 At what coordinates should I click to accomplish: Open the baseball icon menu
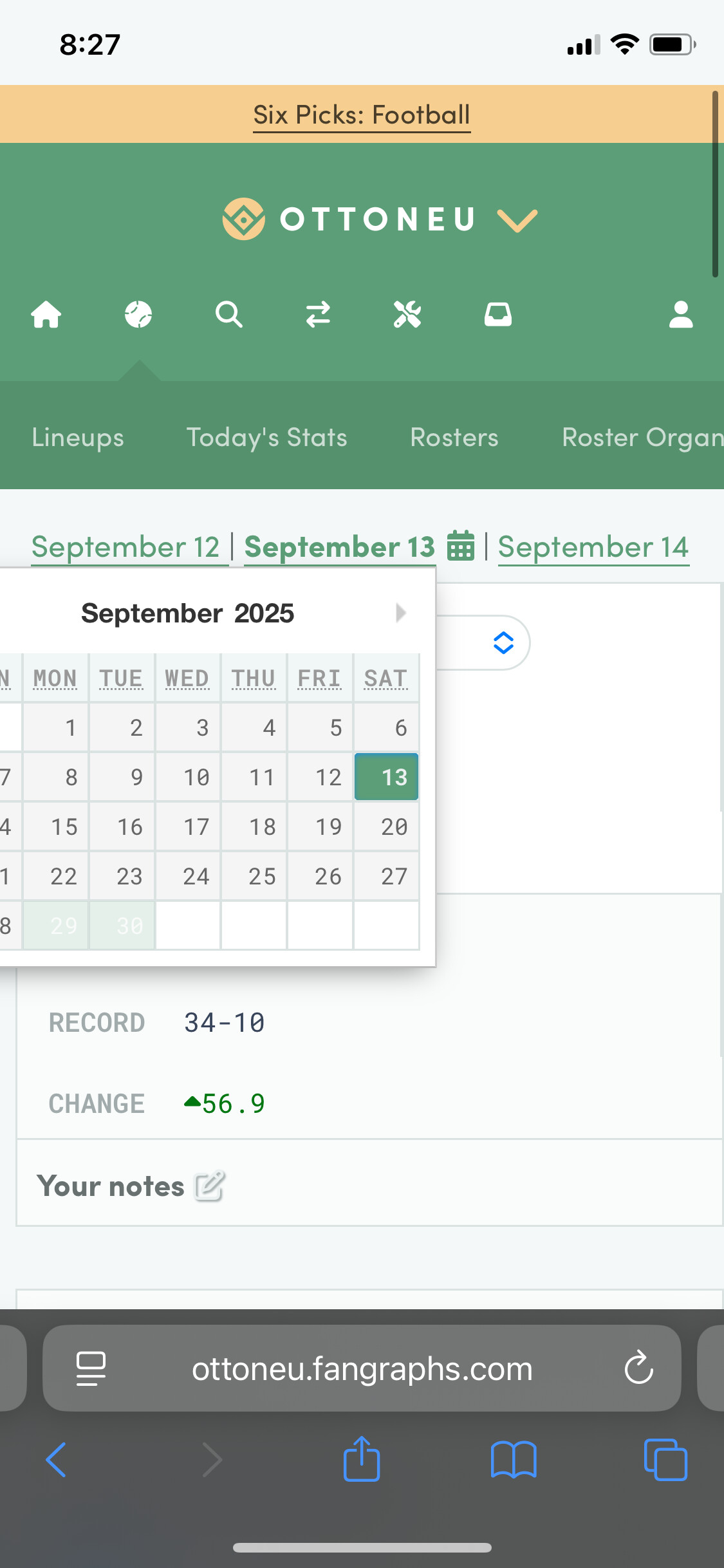point(138,315)
